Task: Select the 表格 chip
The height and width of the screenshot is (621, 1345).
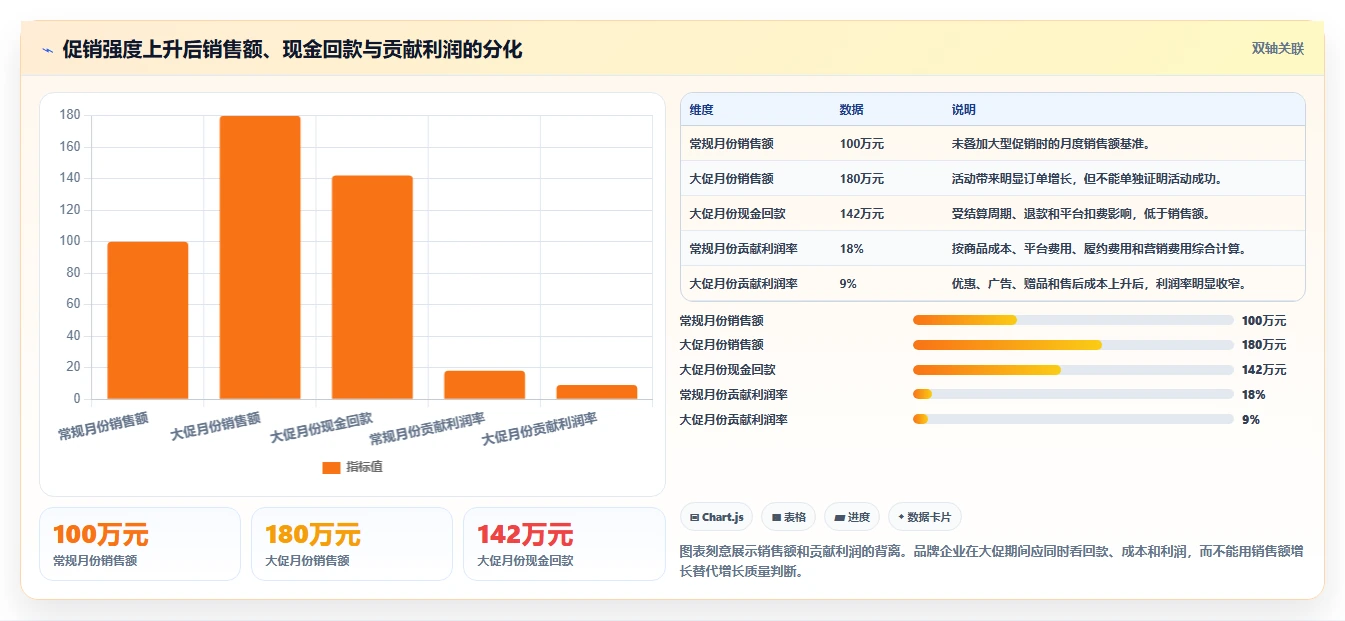Action: 789,517
